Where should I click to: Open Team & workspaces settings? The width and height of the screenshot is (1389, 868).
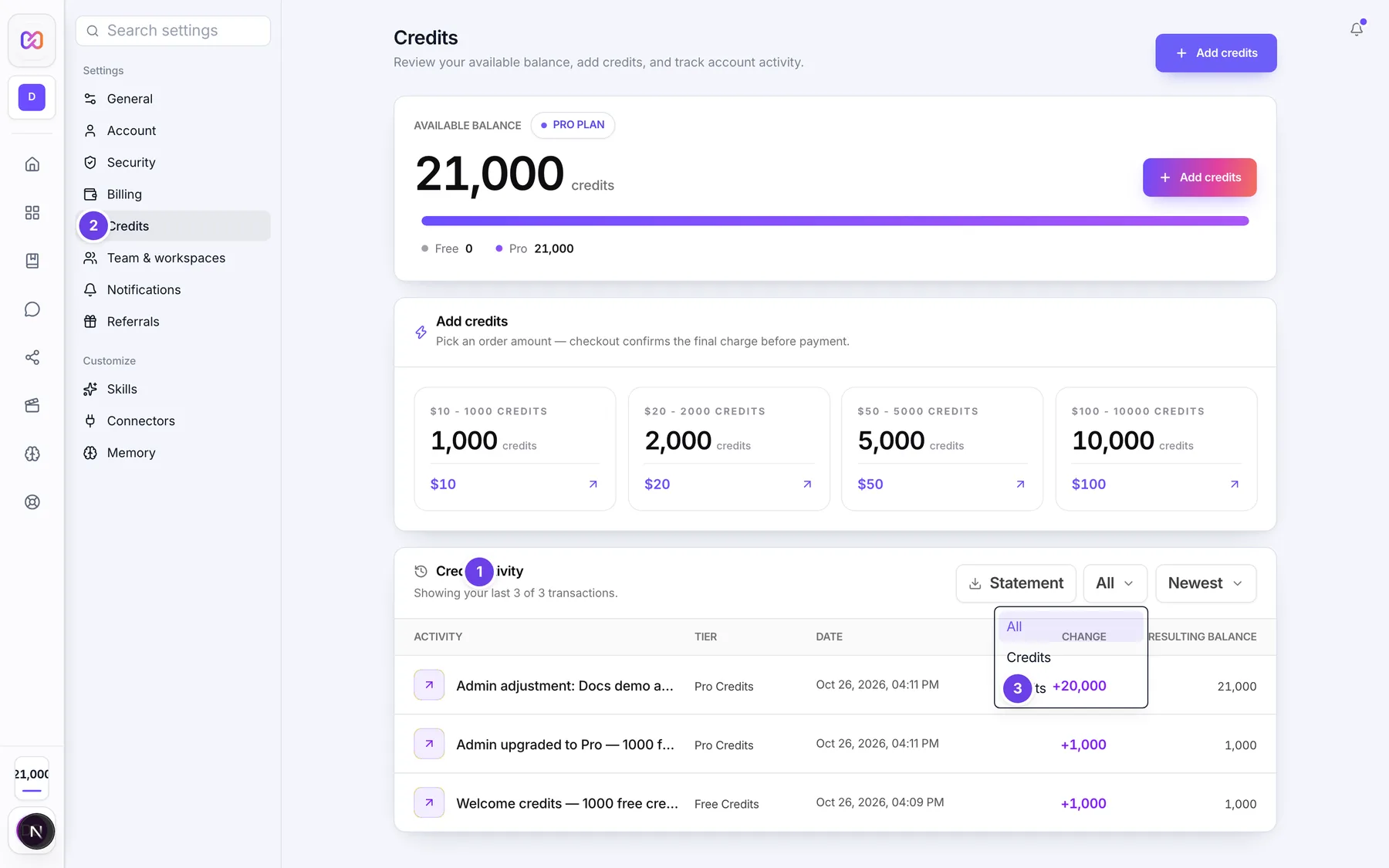tap(174, 258)
